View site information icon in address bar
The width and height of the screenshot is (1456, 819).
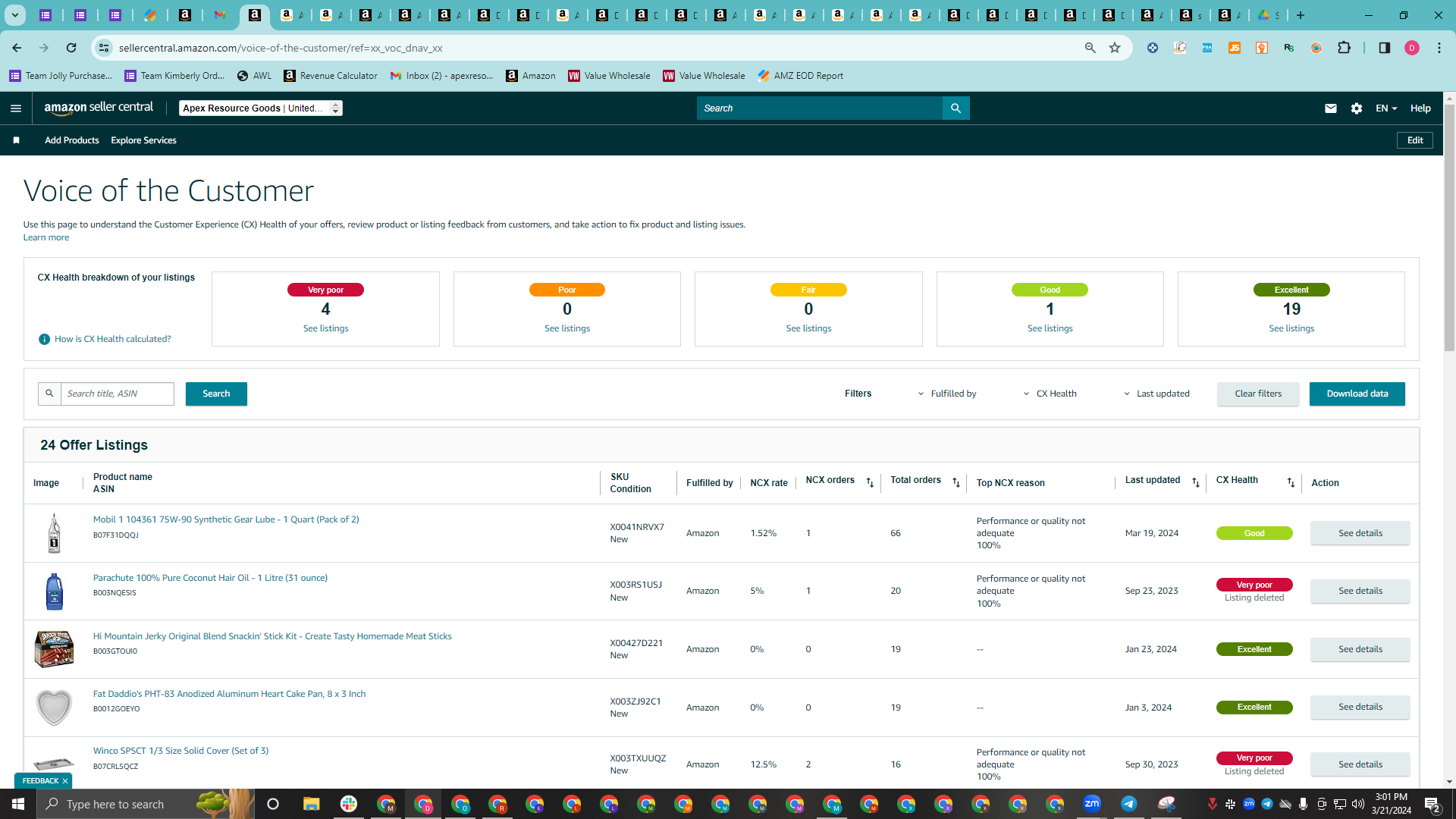click(103, 48)
